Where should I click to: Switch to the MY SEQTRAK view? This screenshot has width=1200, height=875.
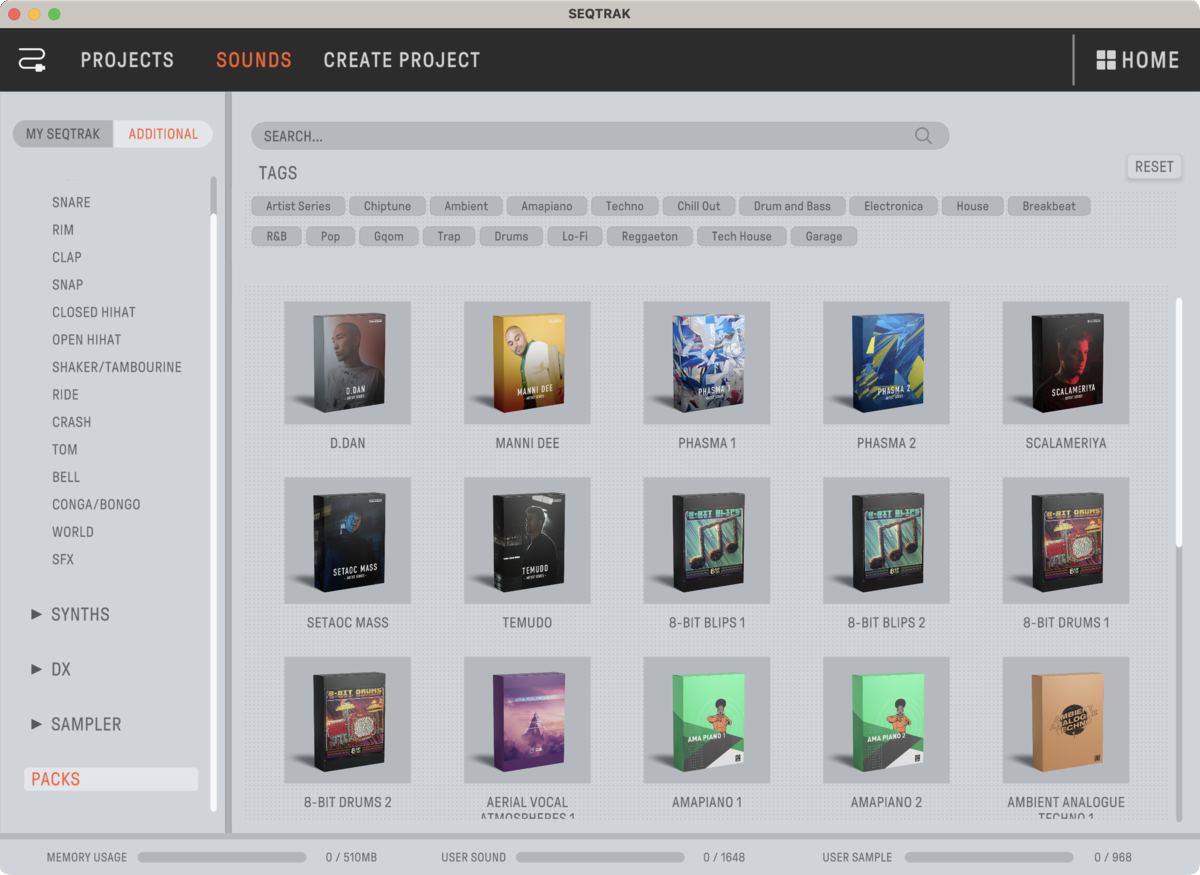click(x=62, y=133)
